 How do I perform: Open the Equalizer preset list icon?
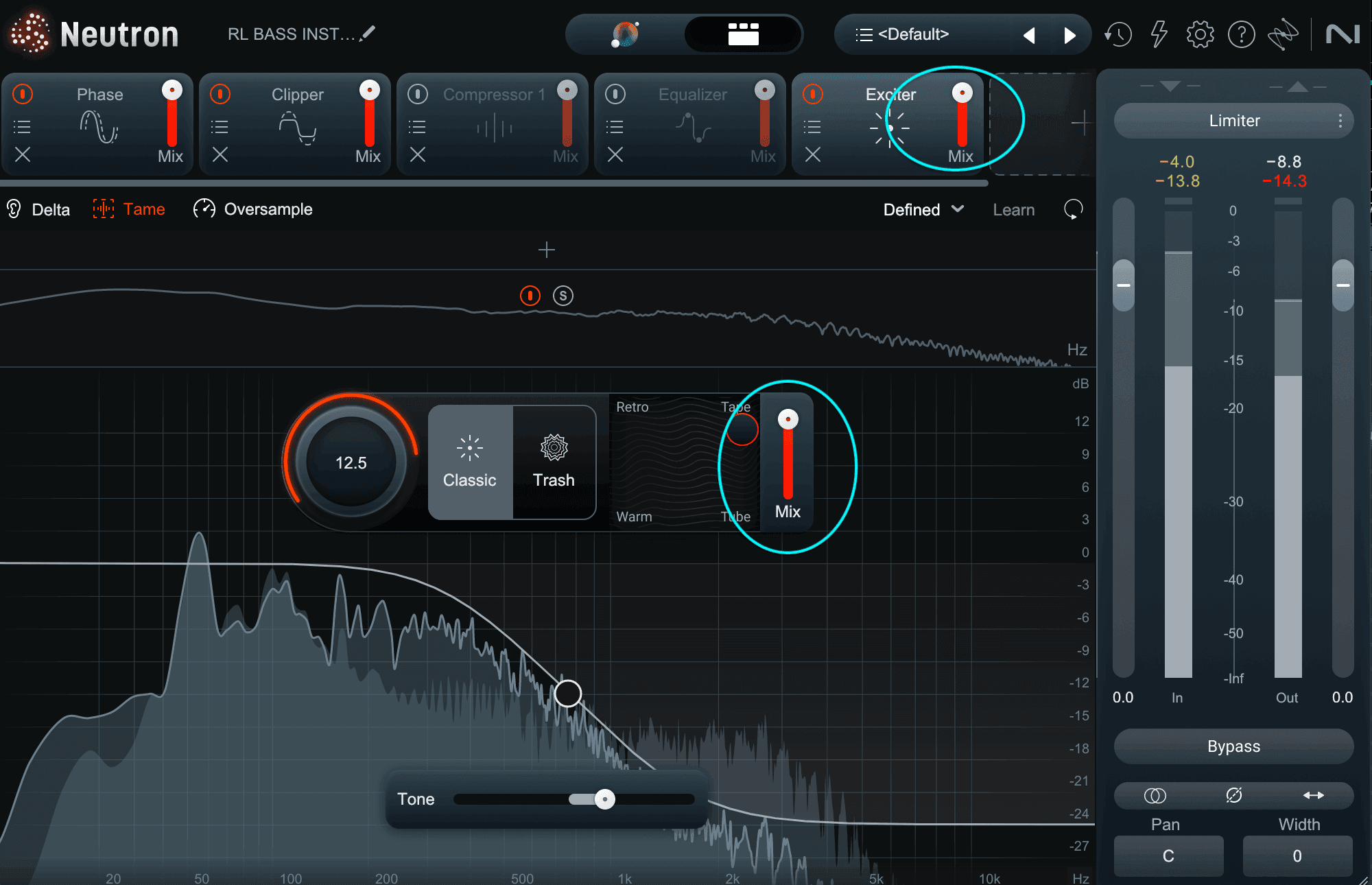[615, 127]
